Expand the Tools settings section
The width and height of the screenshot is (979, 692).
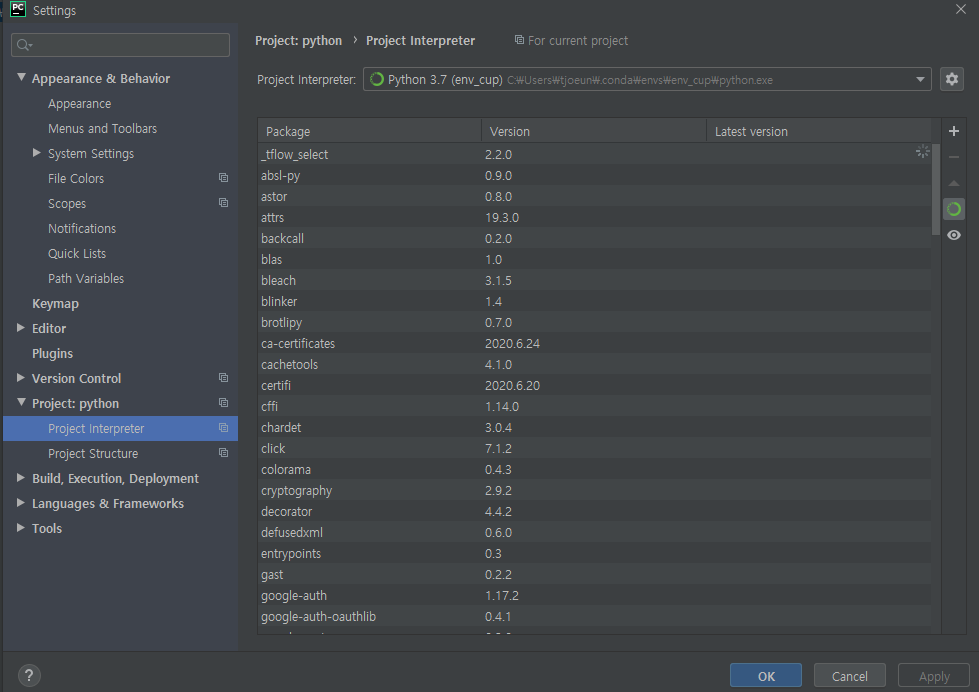tap(21, 527)
